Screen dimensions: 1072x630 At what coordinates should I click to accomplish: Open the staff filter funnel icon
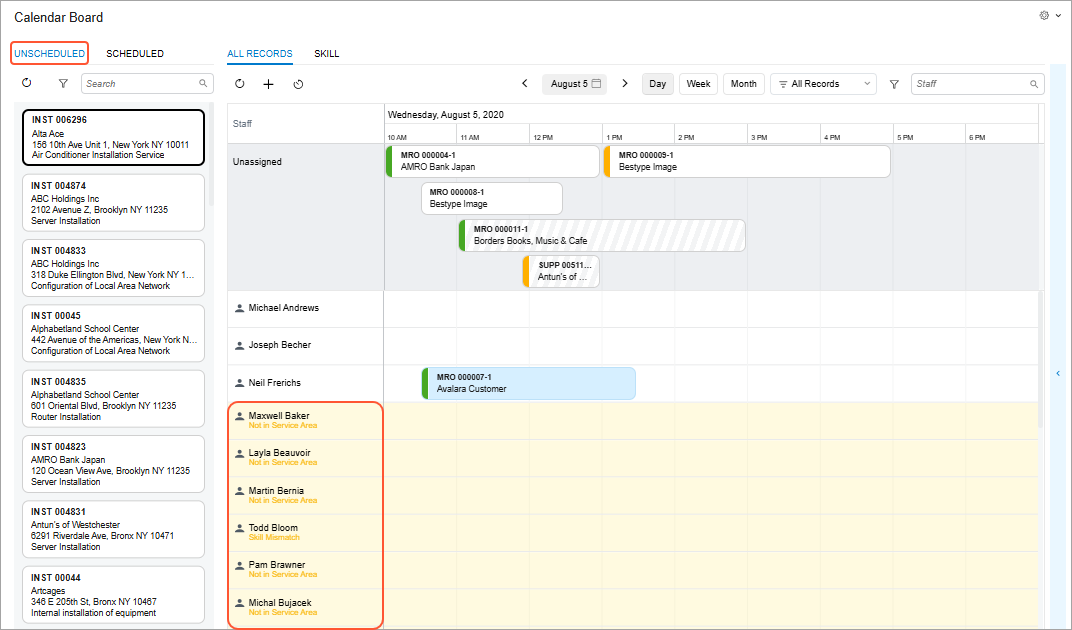pyautogui.click(x=894, y=84)
